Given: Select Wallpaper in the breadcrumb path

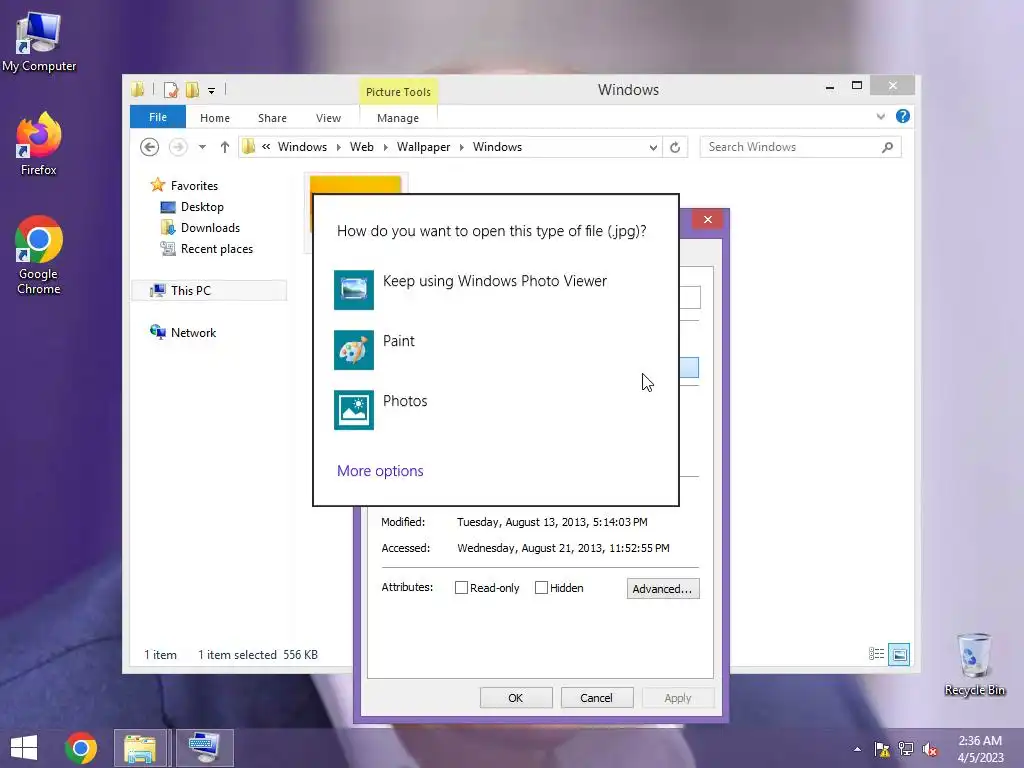Looking at the screenshot, I should pos(423,147).
